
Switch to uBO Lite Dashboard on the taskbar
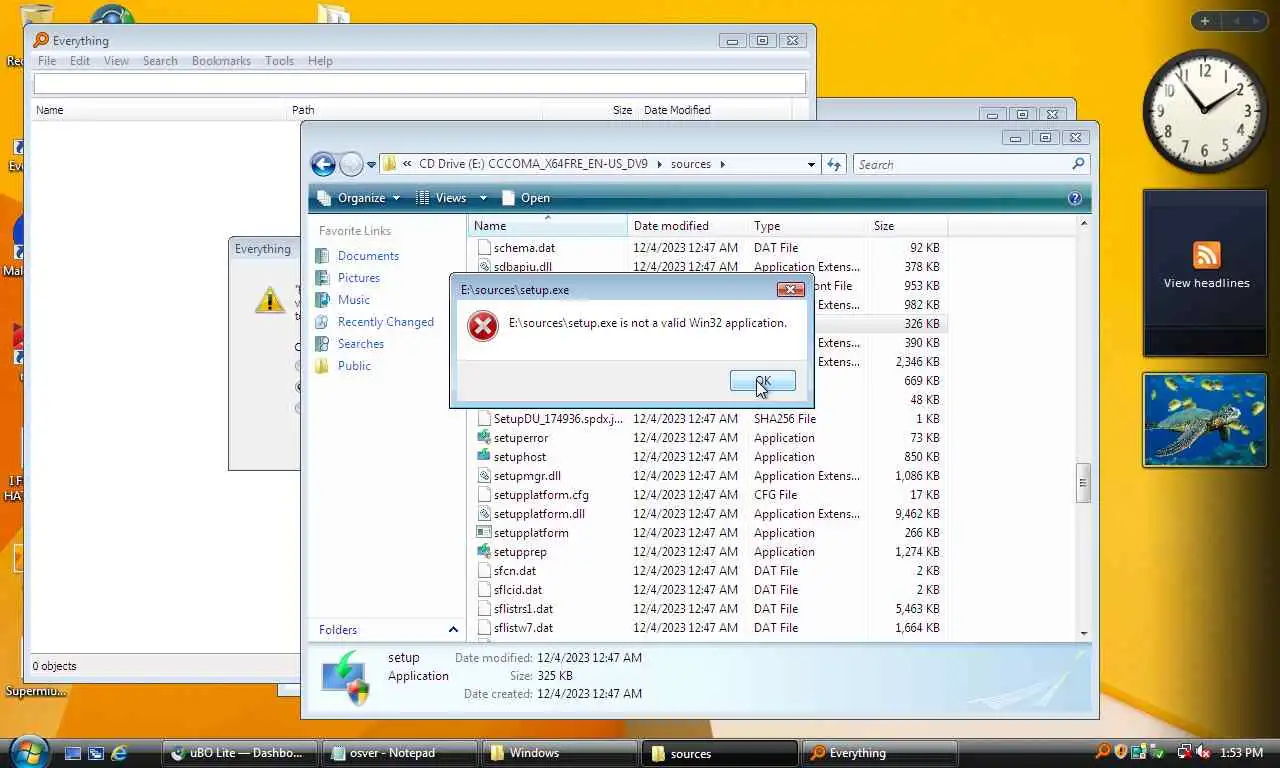point(242,753)
